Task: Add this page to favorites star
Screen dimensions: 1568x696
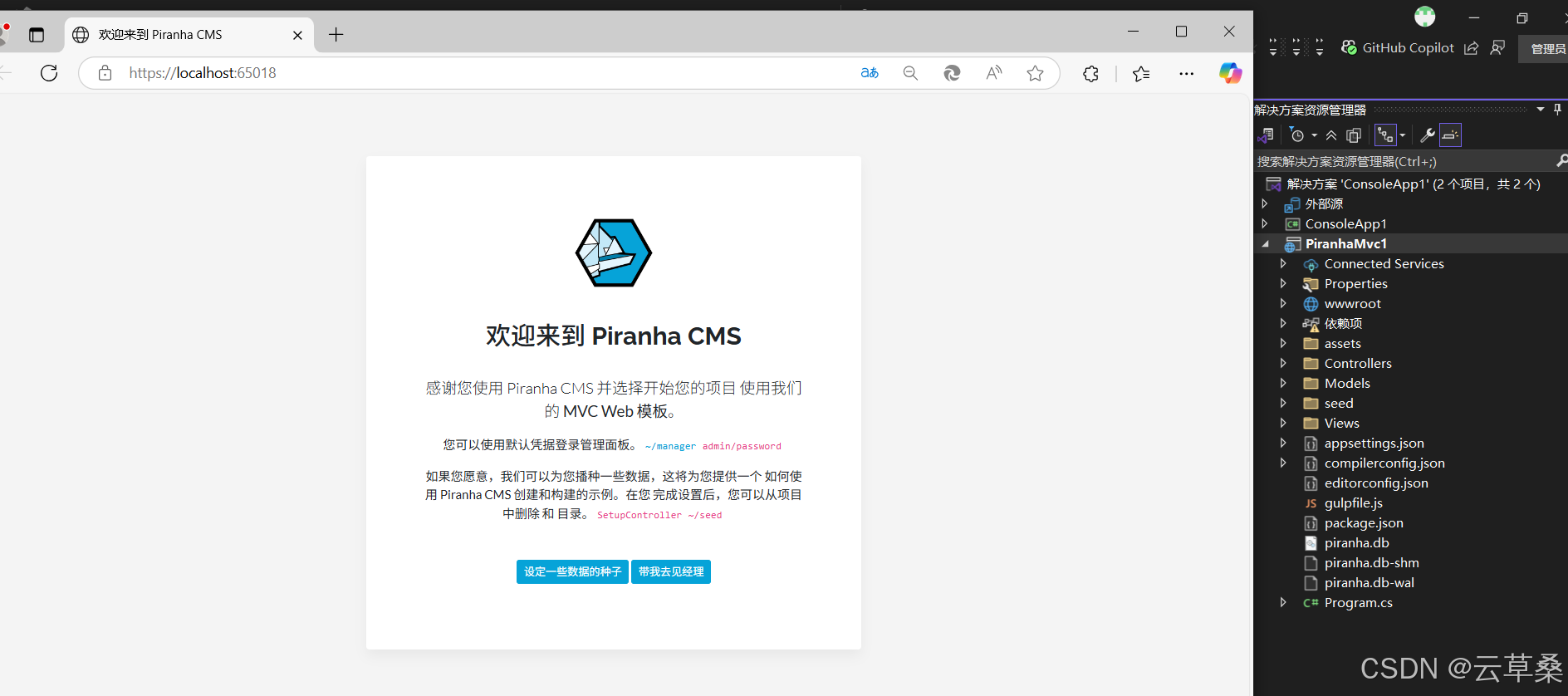Action: point(1035,73)
